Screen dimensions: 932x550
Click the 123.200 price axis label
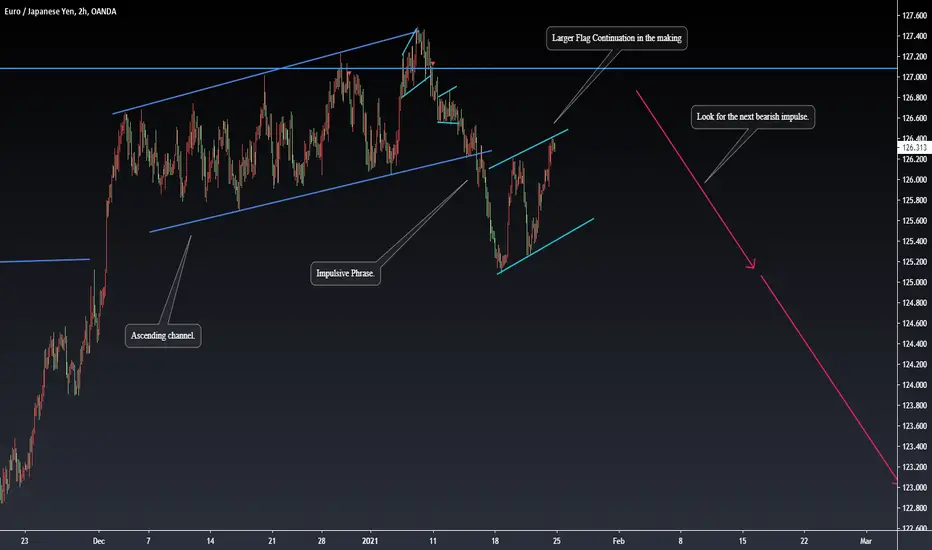click(914, 467)
